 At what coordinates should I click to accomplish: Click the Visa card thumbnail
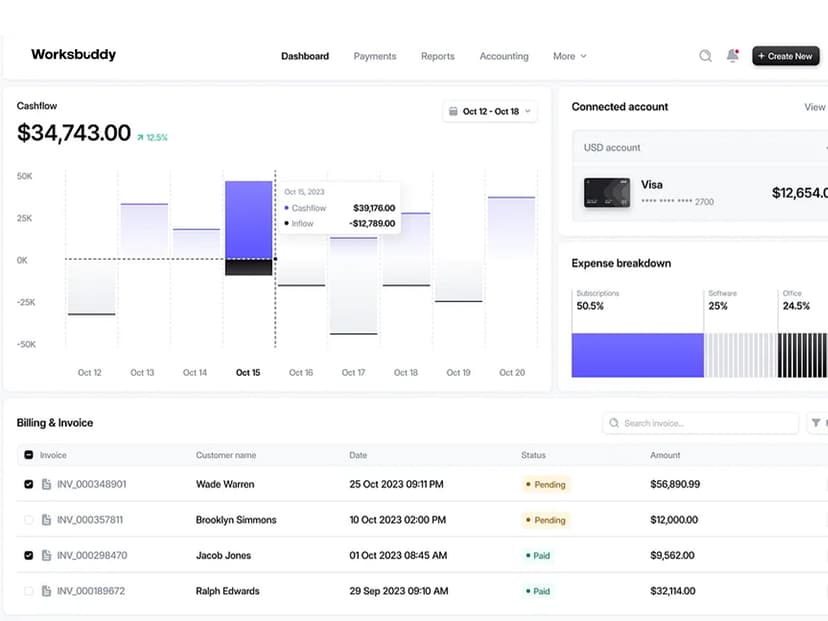coord(607,193)
